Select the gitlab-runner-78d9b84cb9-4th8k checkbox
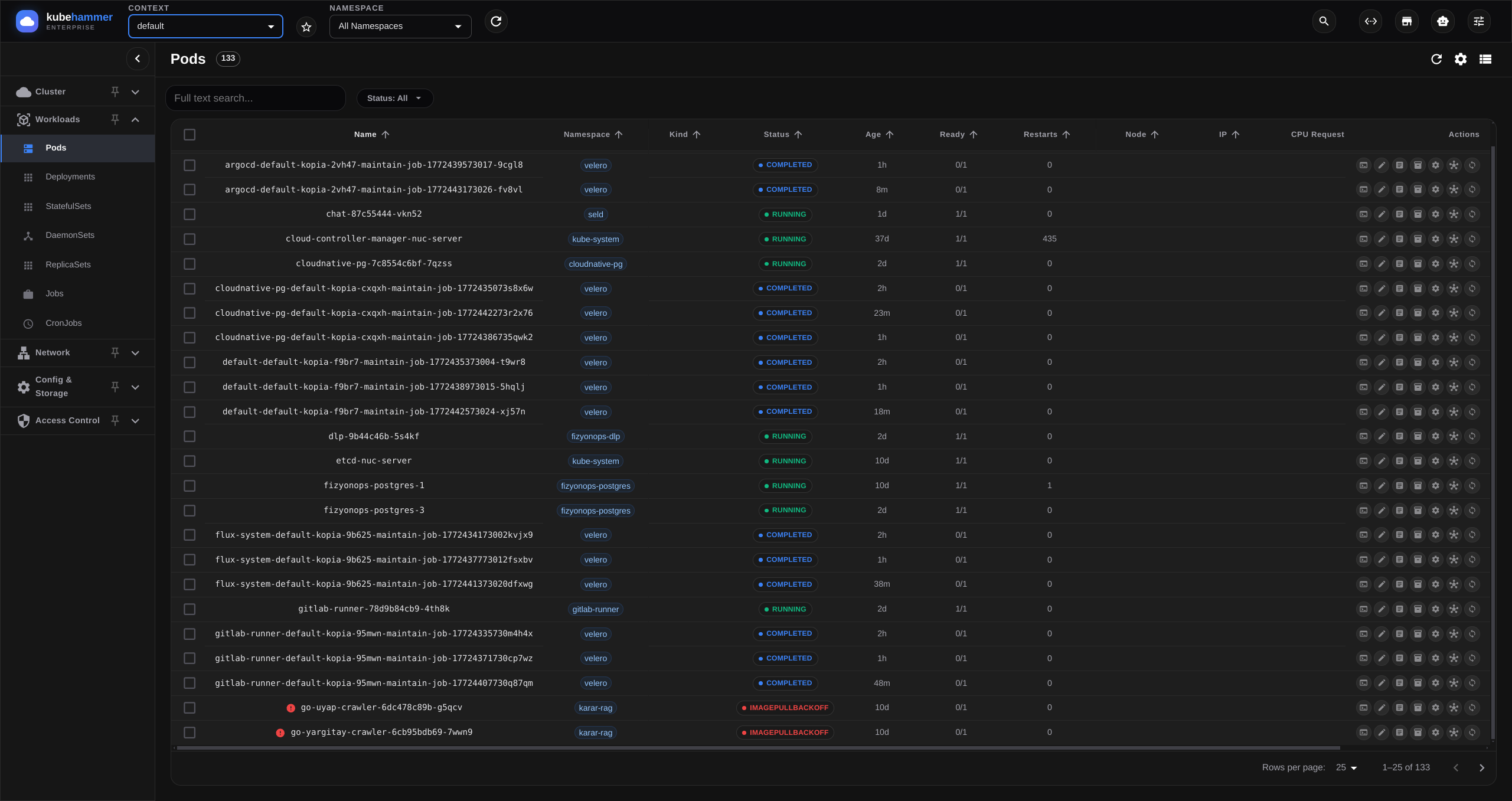The image size is (1512, 801). click(x=190, y=609)
